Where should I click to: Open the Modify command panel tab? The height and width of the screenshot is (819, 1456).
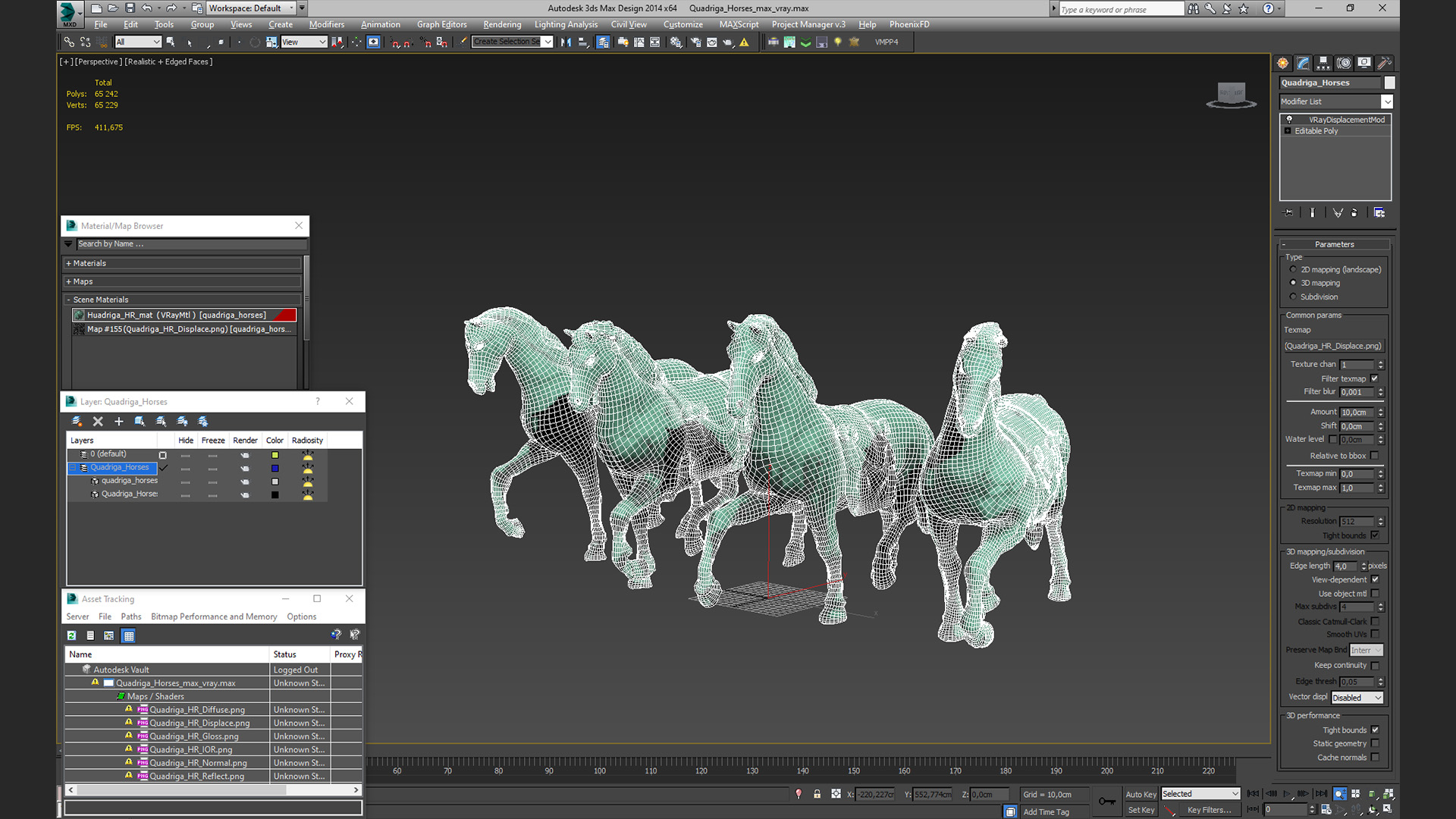click(1303, 63)
